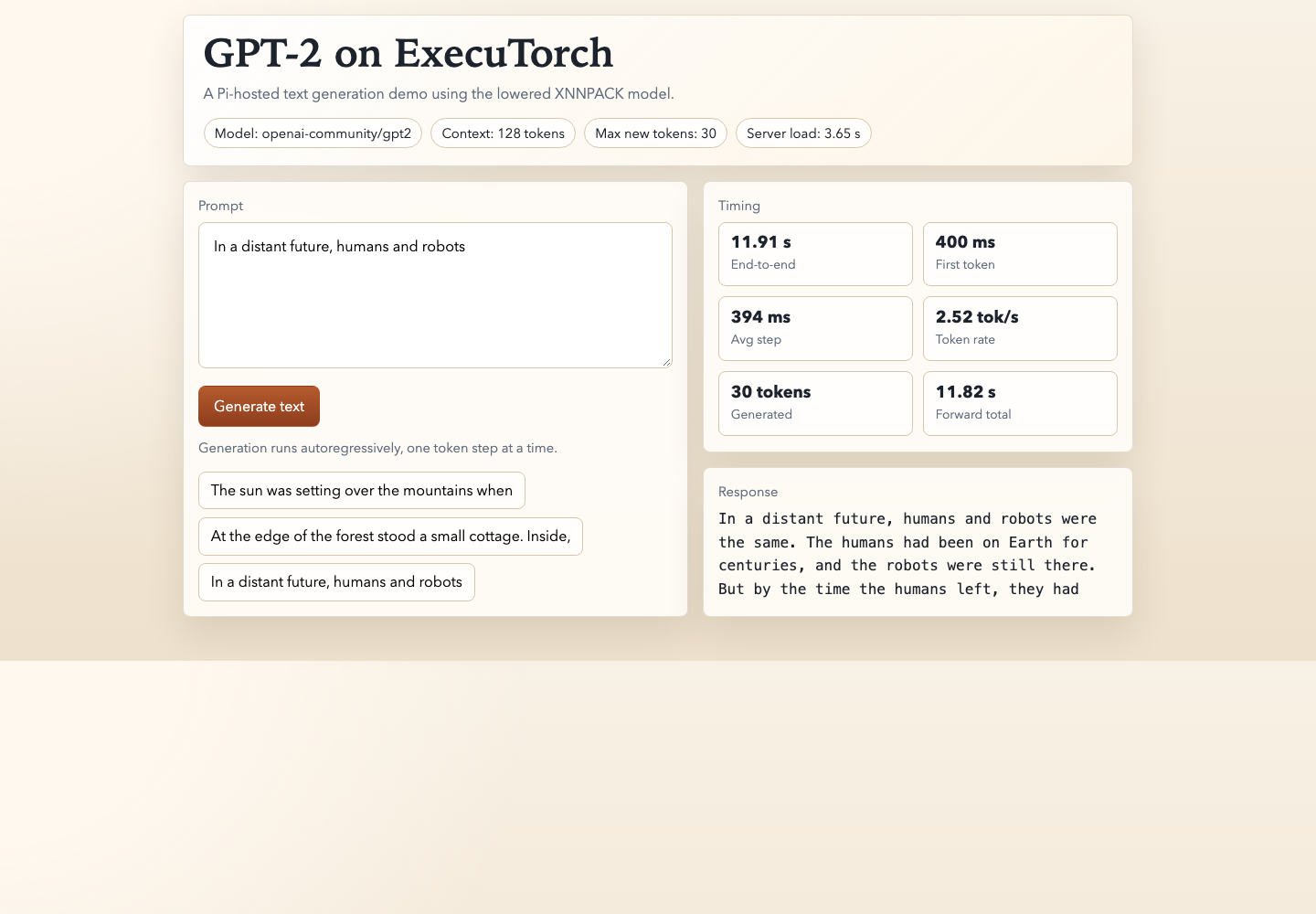Click the 2.52 tok/s Token rate card
Viewport: 1316px width, 914px height.
[x=1020, y=329]
